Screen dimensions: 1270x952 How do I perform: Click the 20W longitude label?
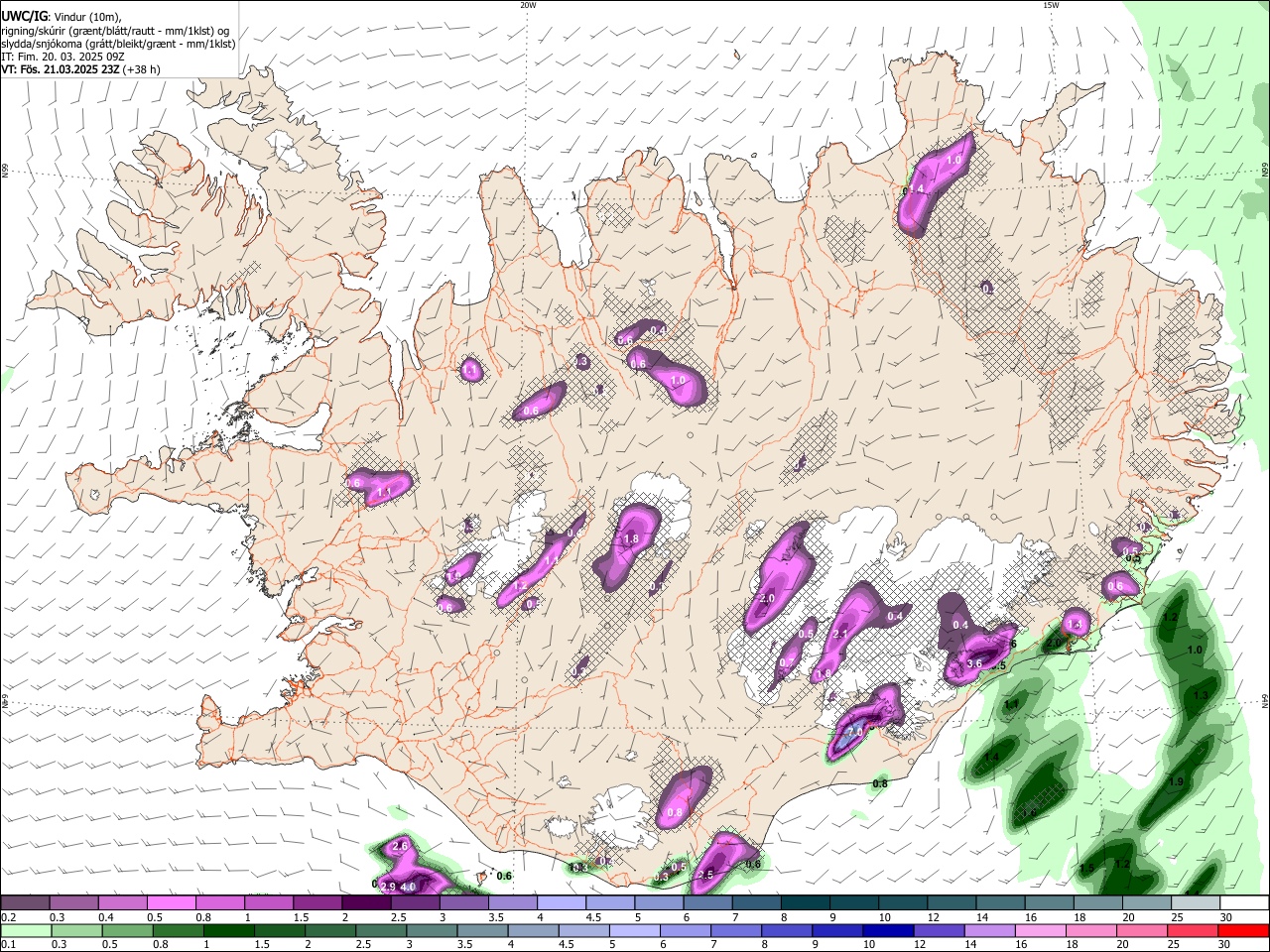(528, 5)
